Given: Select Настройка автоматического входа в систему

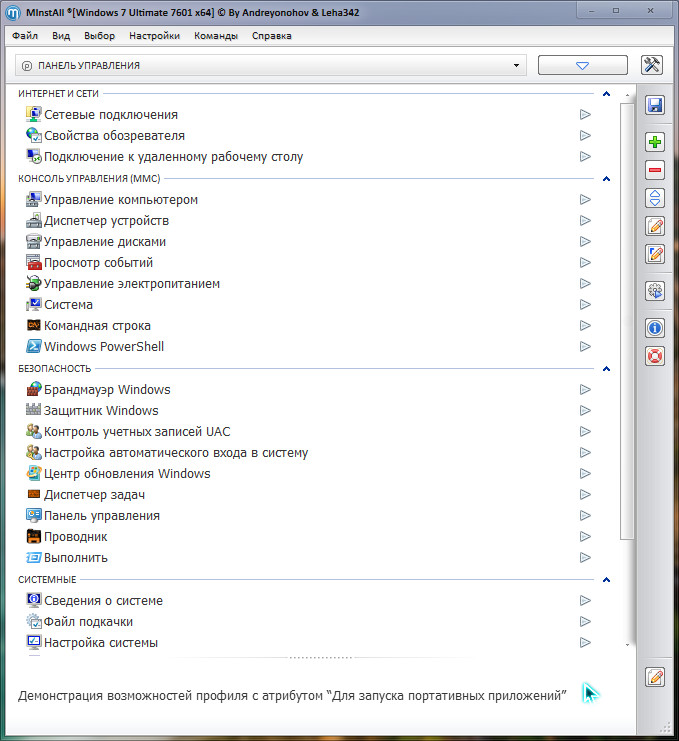Looking at the screenshot, I should [176, 453].
